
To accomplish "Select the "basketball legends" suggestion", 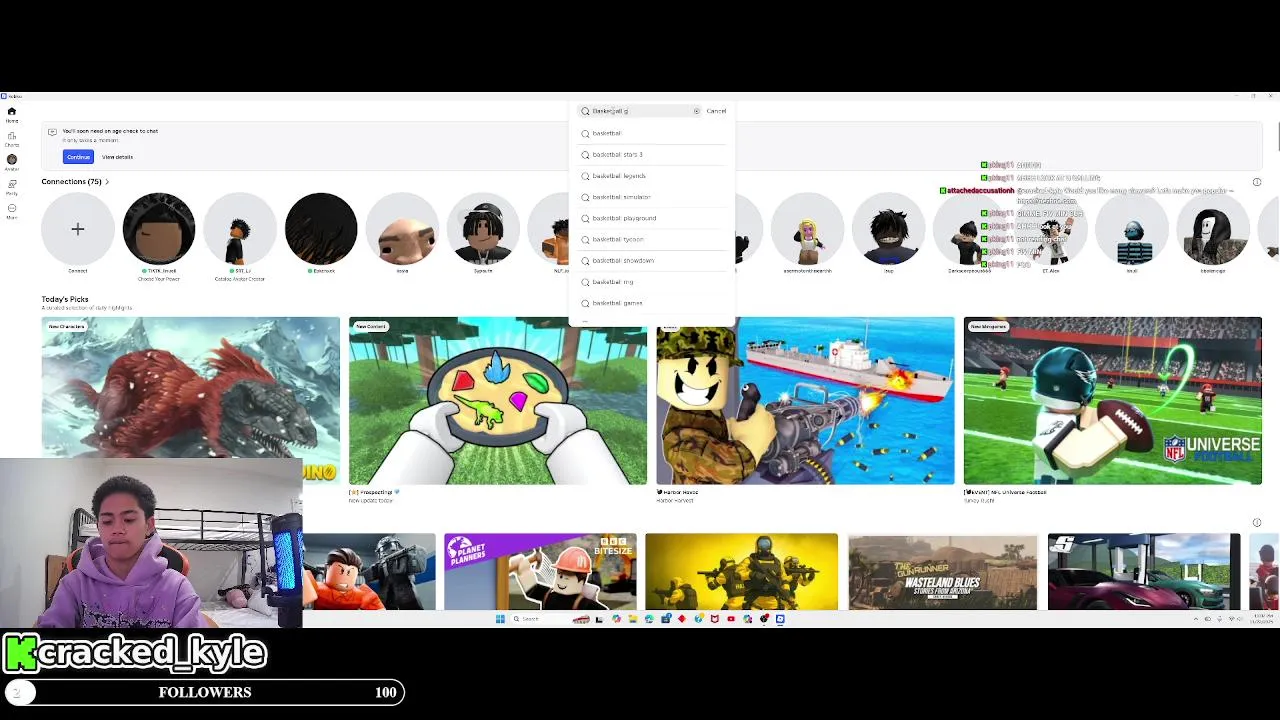I will (x=652, y=176).
